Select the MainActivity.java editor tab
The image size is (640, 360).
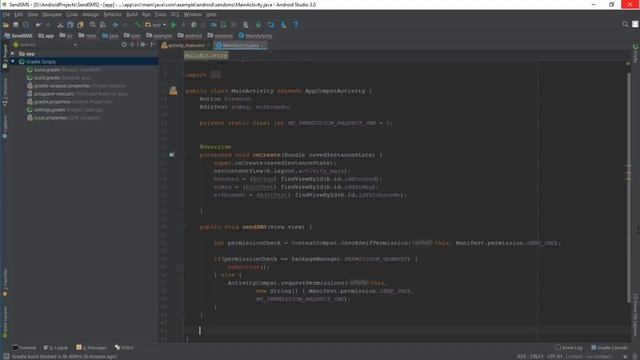click(x=241, y=45)
